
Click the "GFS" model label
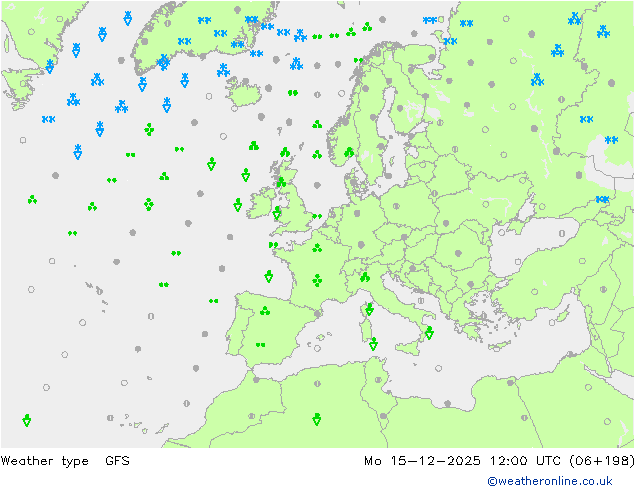coord(117,461)
